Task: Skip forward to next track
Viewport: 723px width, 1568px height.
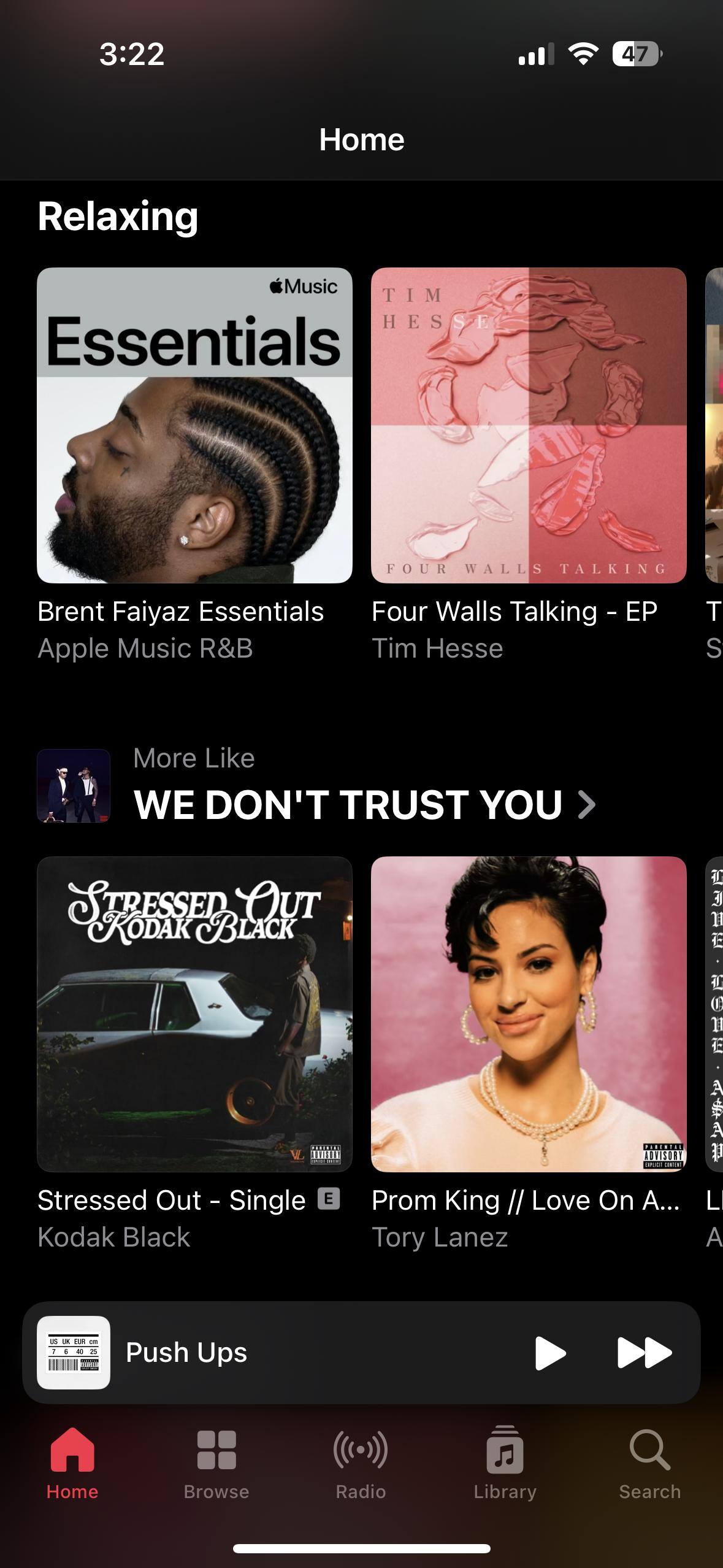Action: (645, 1353)
